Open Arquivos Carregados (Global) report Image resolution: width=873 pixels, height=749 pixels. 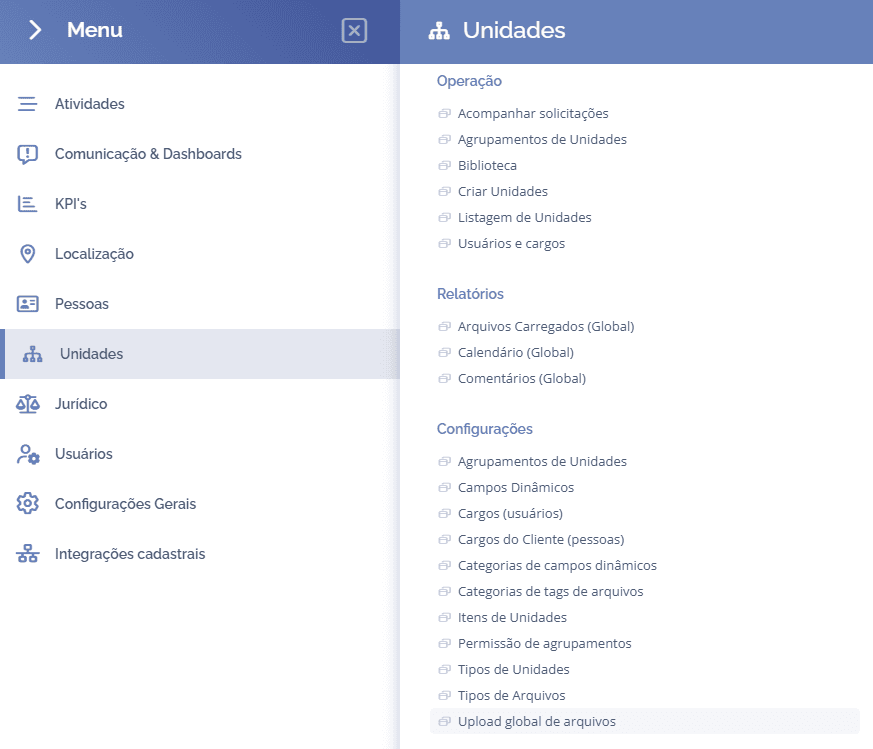[x=546, y=326]
